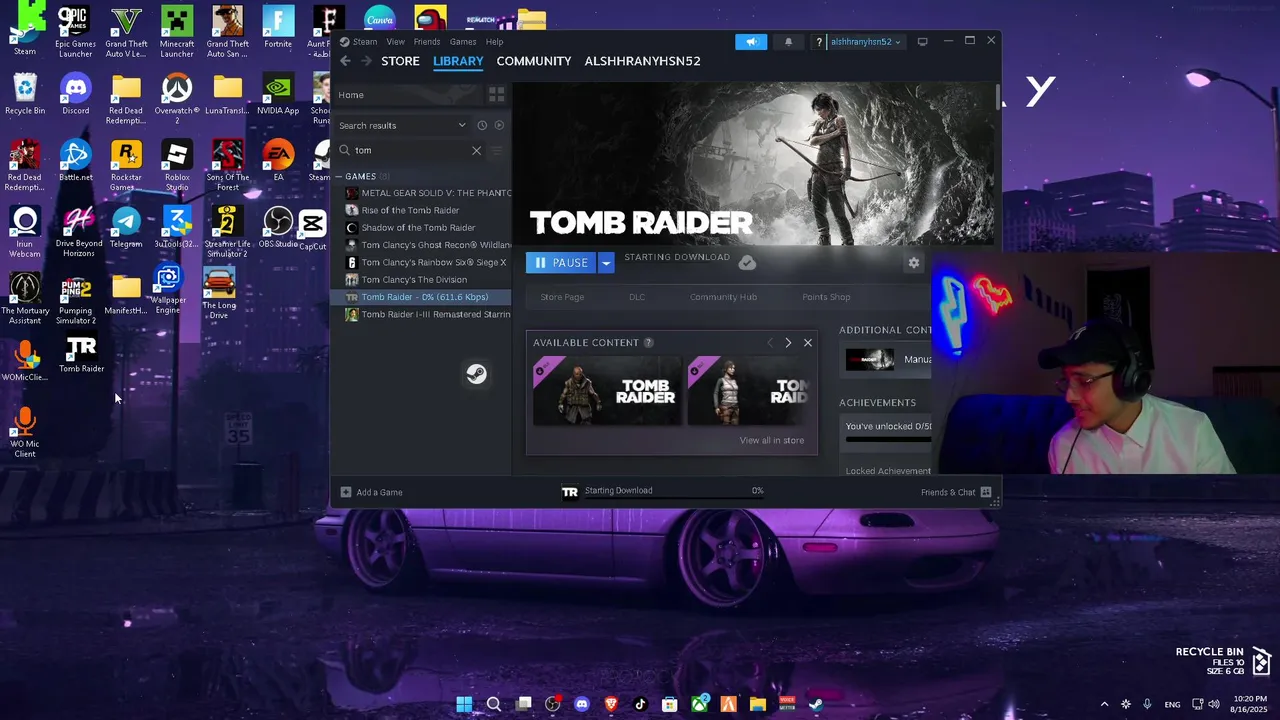Switch library to grid collections view icon
The image size is (1280, 720).
(x=496, y=95)
